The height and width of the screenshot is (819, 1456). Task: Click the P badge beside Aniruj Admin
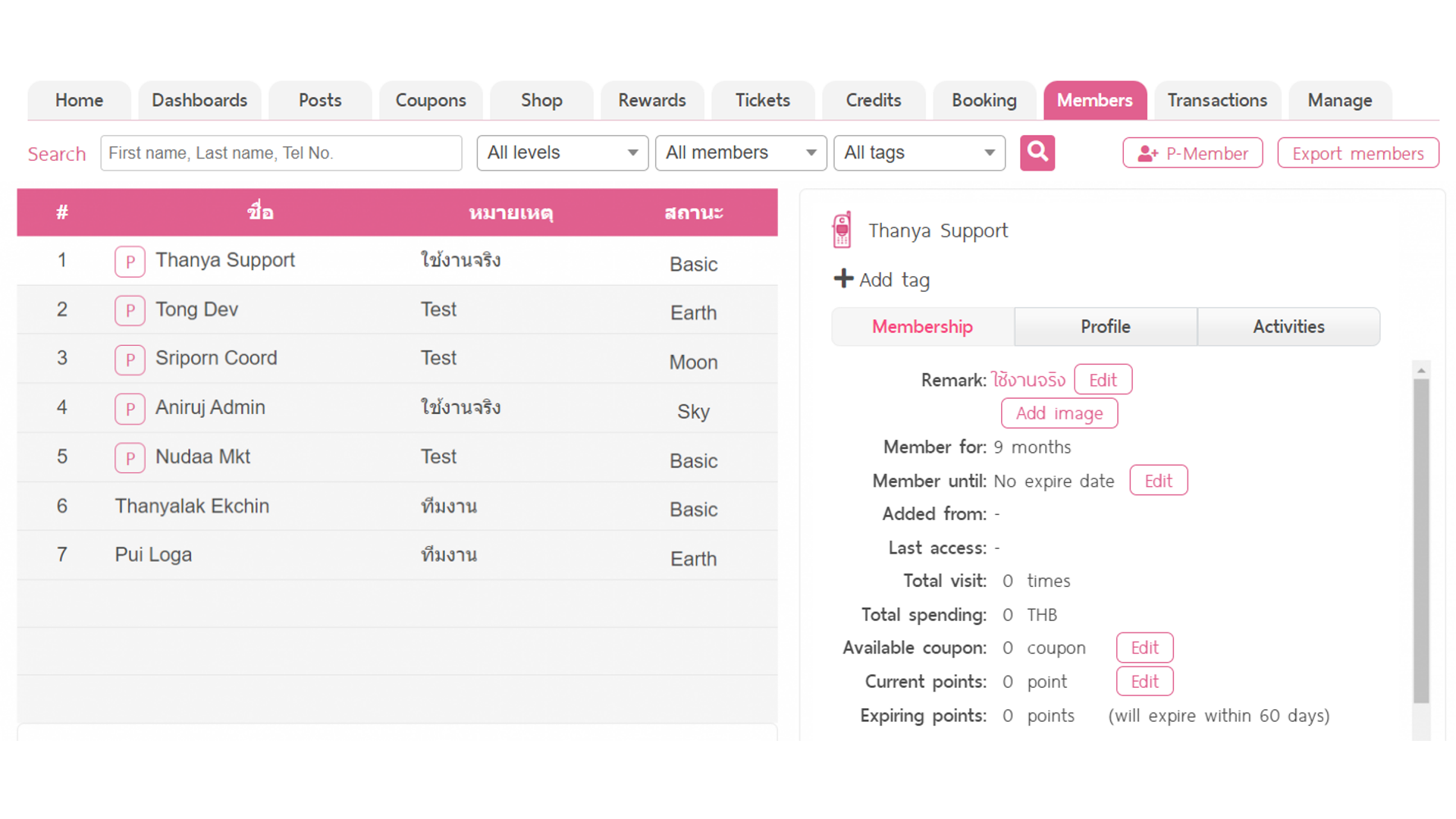point(130,408)
